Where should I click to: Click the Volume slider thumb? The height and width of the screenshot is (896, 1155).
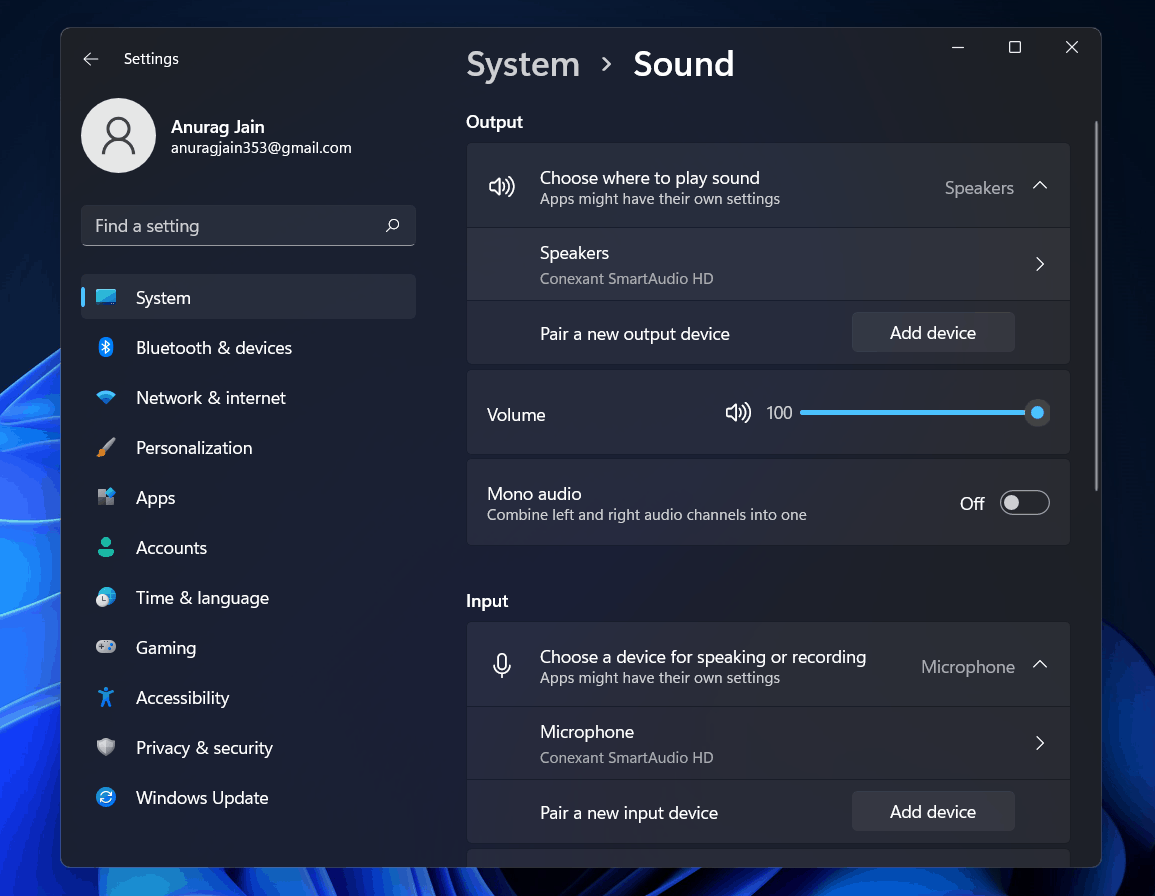pyautogui.click(x=1037, y=413)
